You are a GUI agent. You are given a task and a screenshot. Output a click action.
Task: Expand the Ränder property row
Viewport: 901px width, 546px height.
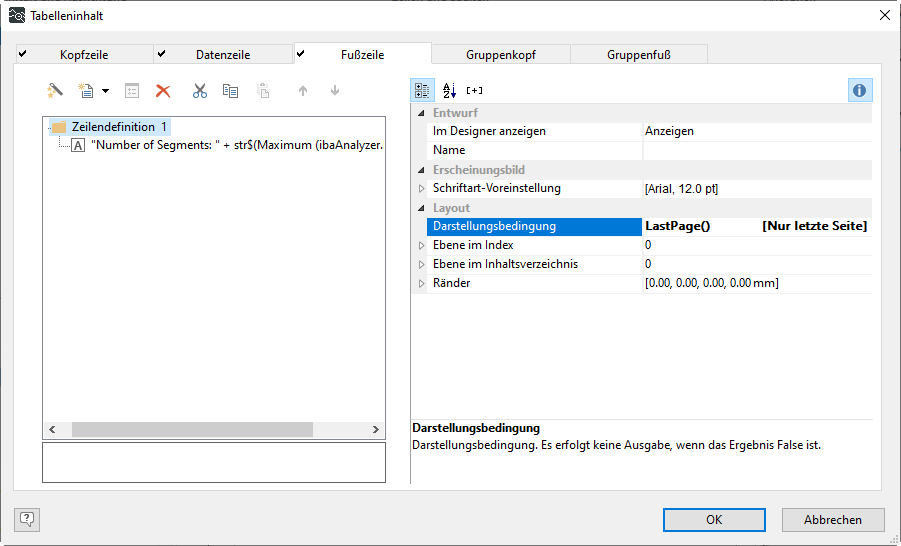[x=421, y=284]
